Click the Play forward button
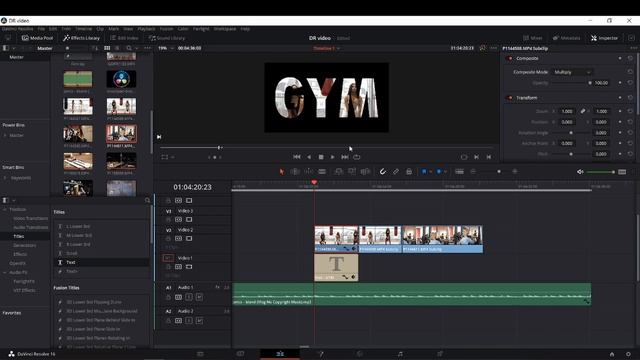 click(332, 157)
